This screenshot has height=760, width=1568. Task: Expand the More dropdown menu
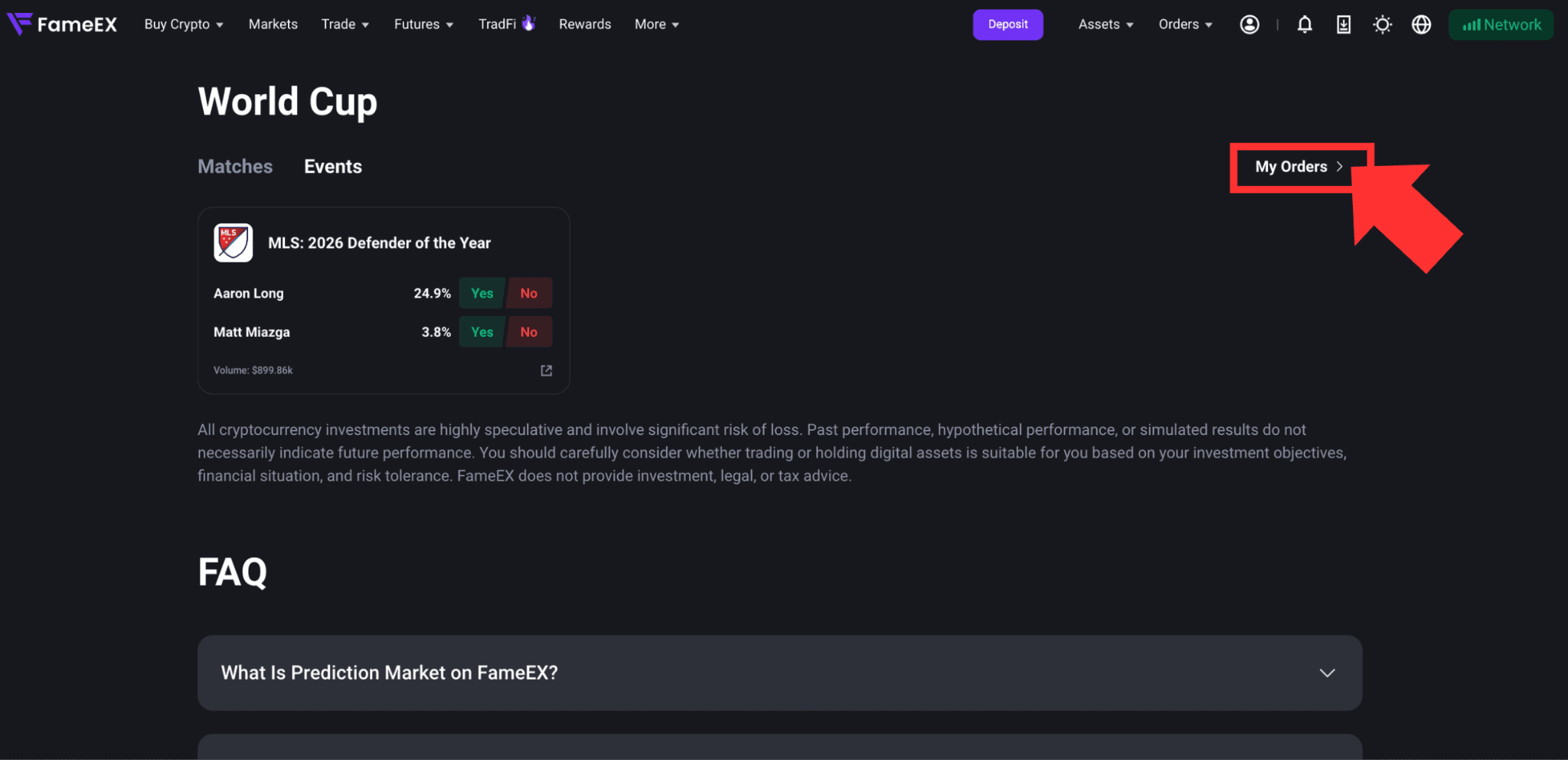pyautogui.click(x=657, y=24)
